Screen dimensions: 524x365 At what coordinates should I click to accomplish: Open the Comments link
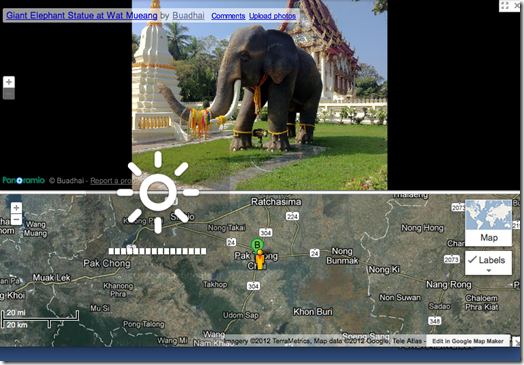click(228, 16)
